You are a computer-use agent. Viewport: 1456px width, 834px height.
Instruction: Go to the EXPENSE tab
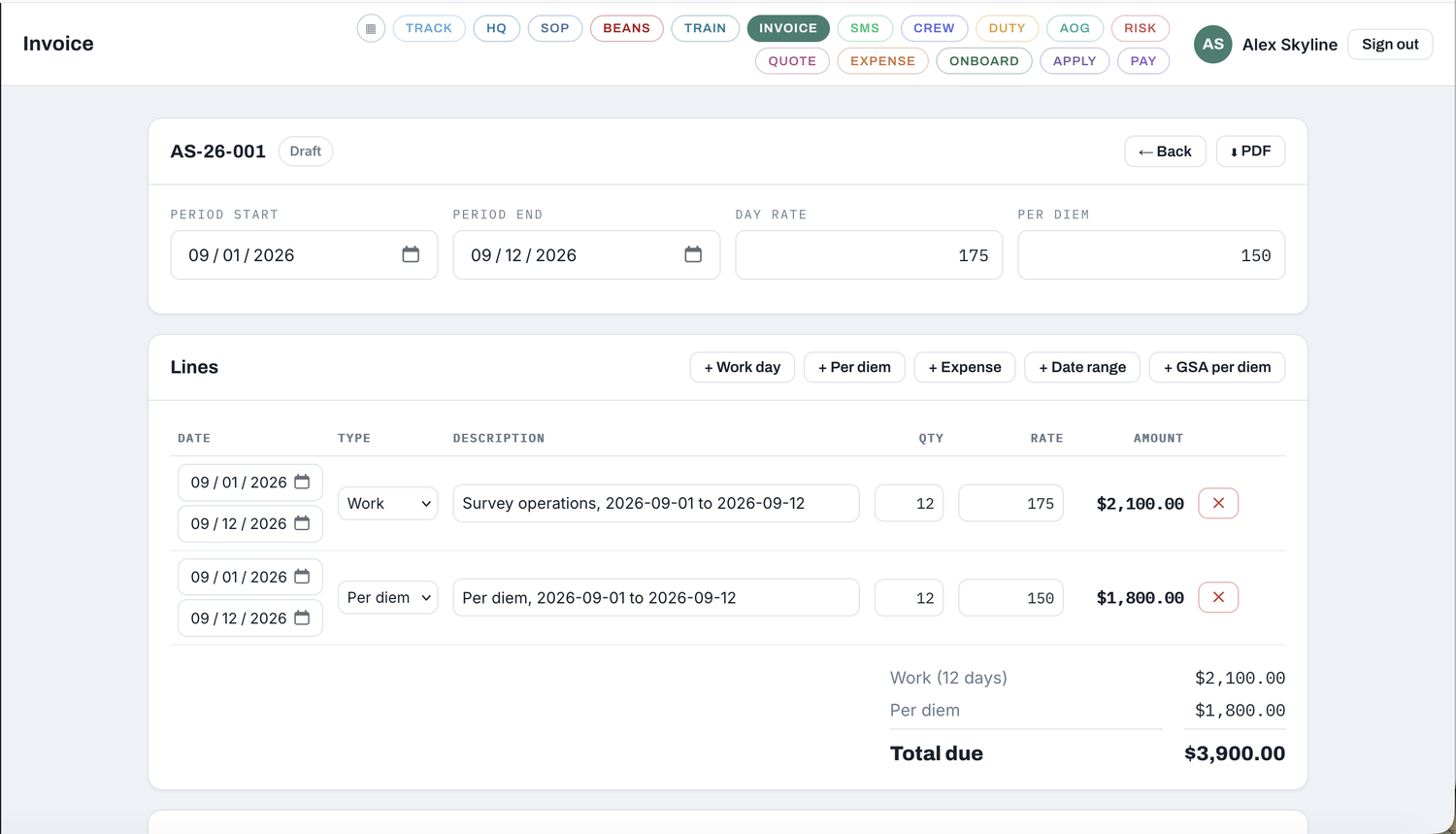tap(883, 60)
